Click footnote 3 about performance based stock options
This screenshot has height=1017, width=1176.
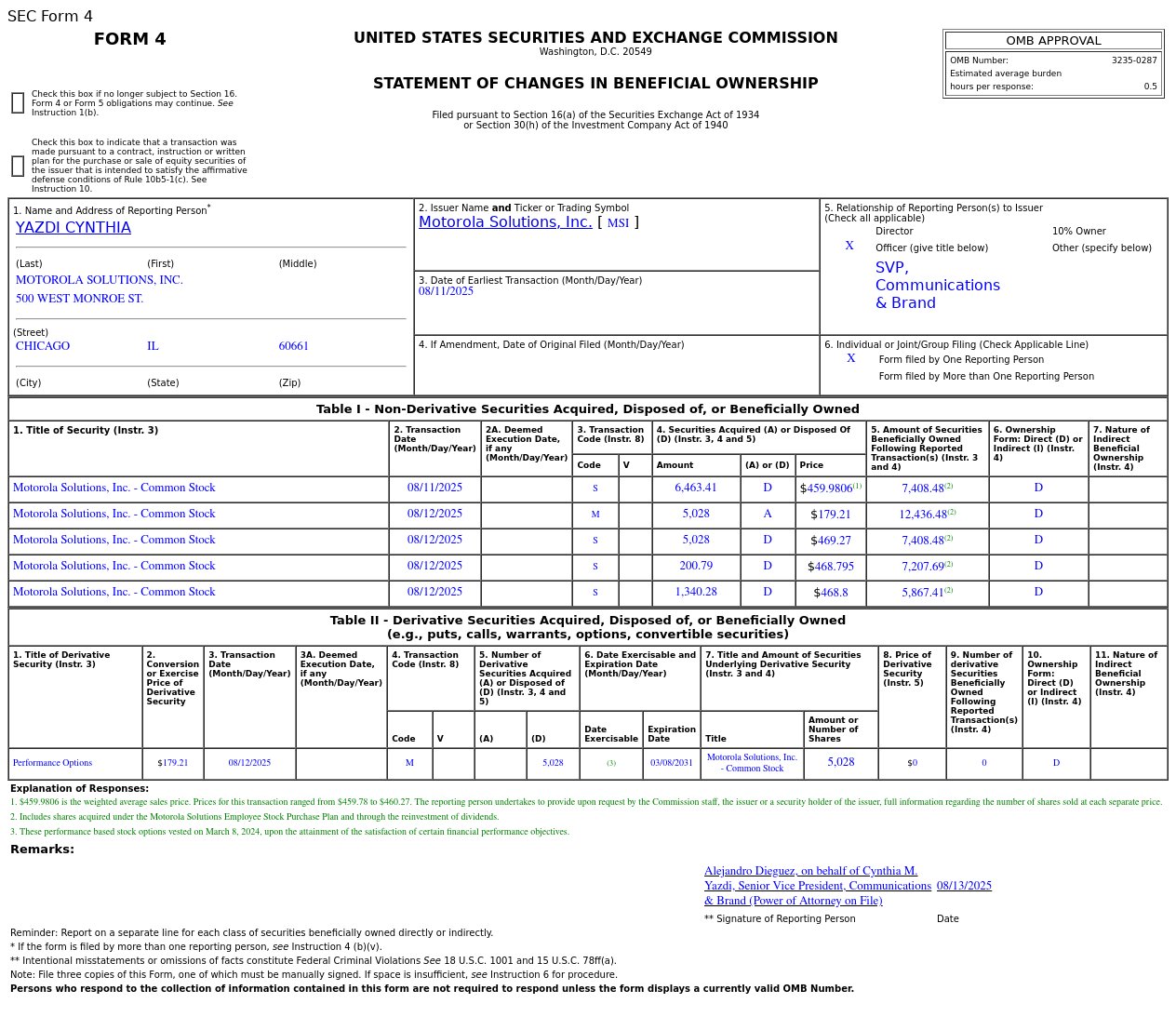[x=289, y=832]
